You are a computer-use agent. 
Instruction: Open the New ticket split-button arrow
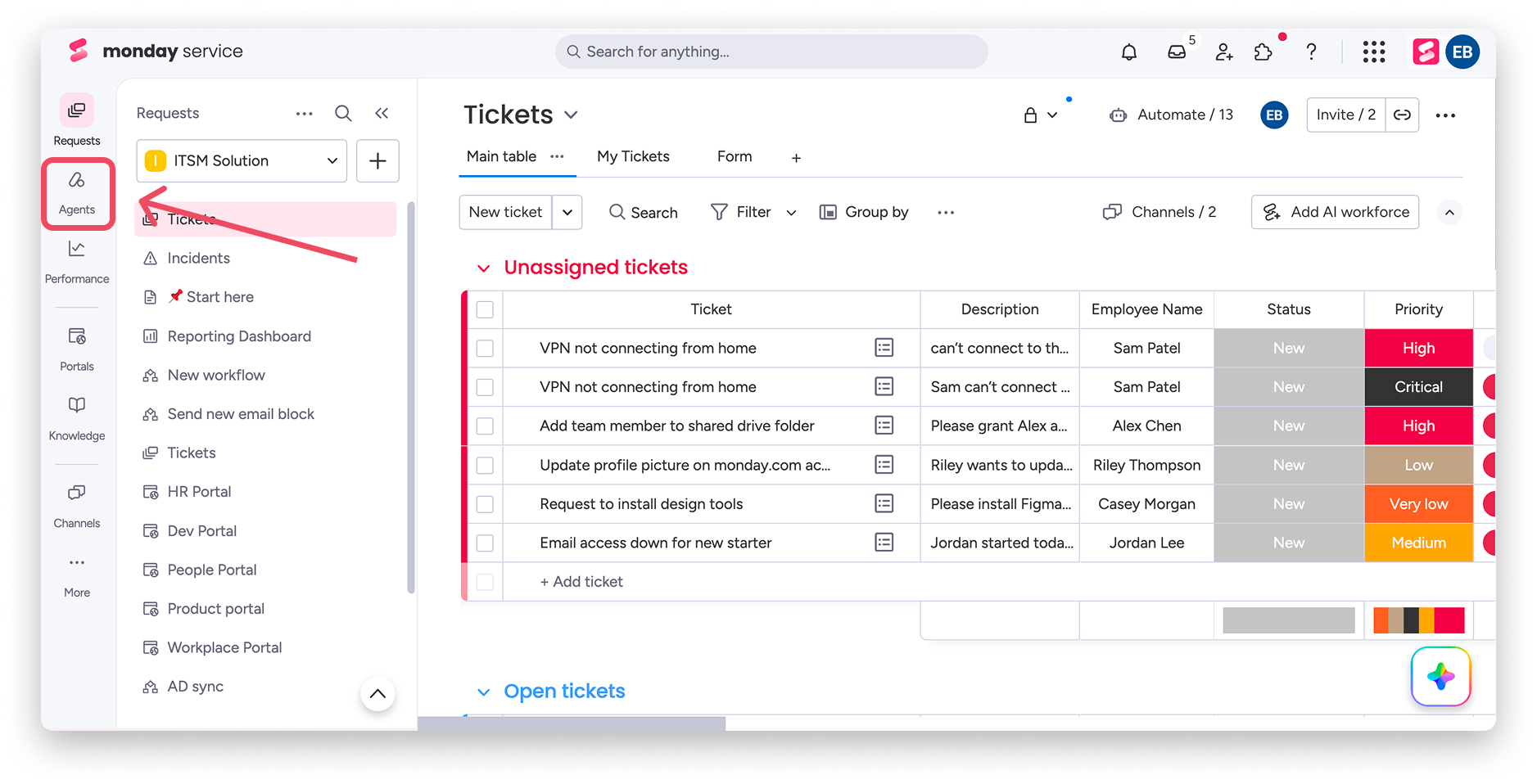567,212
